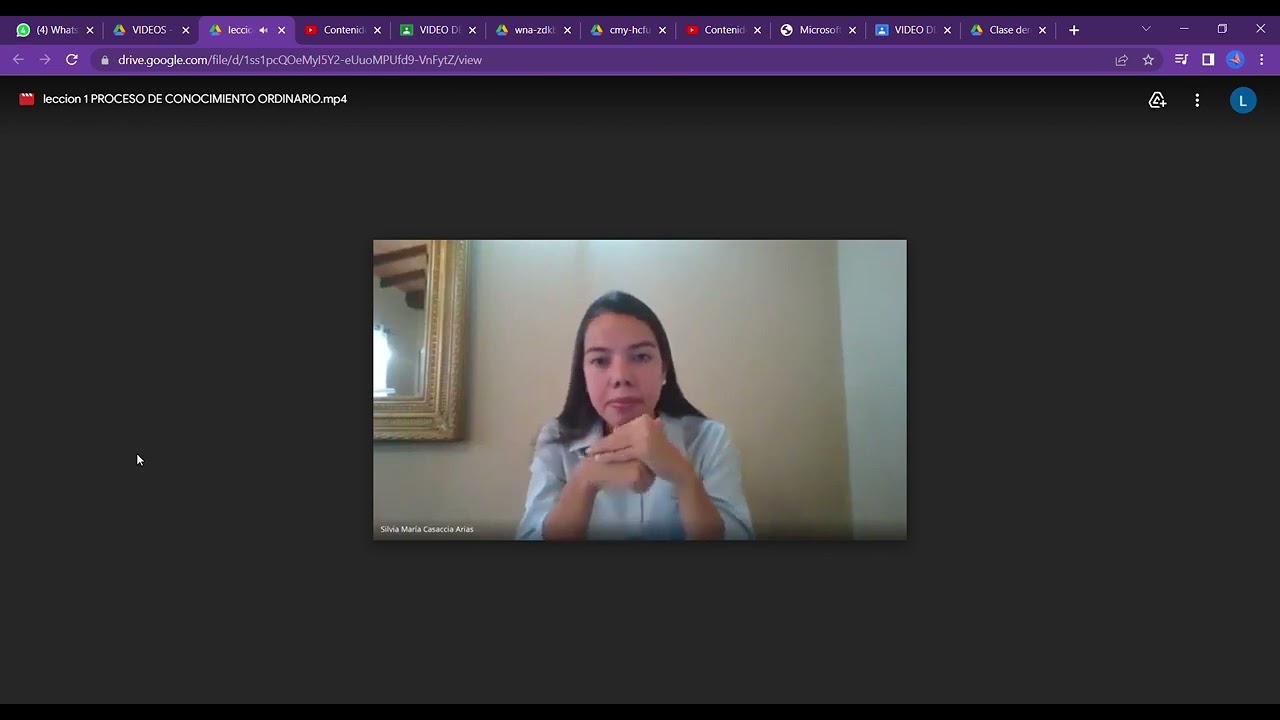Screen dimensions: 1280x720
Task: Open Chrome three-dot menu
Action: click(1262, 60)
